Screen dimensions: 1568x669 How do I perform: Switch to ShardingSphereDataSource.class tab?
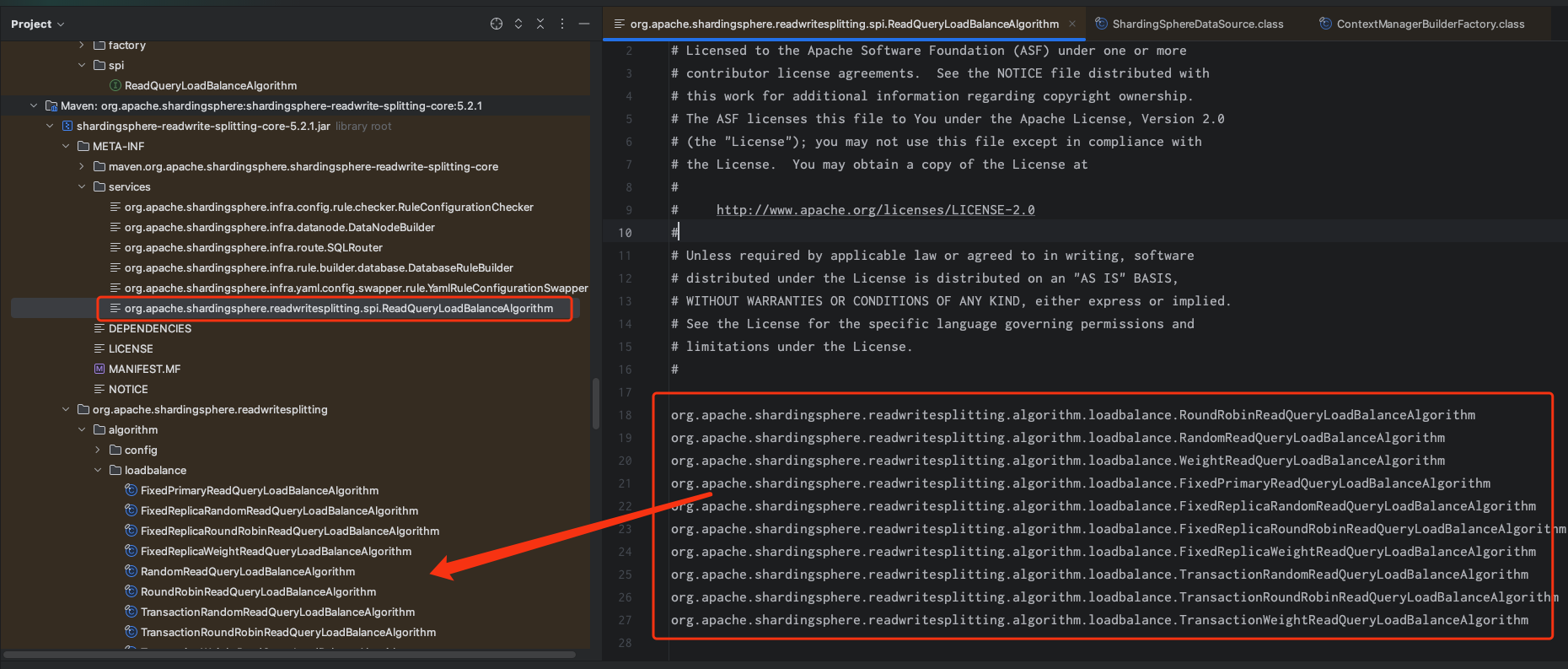pos(1189,24)
